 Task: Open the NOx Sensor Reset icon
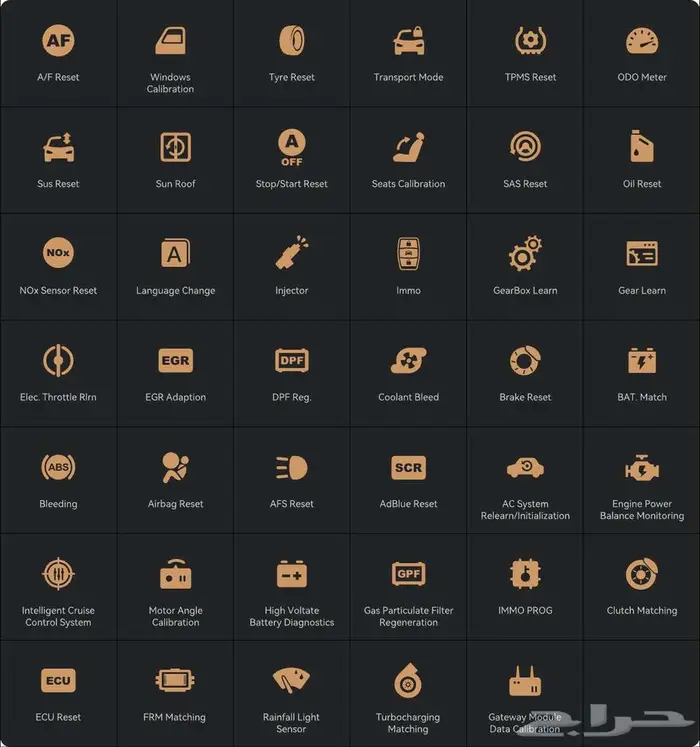[58, 252]
